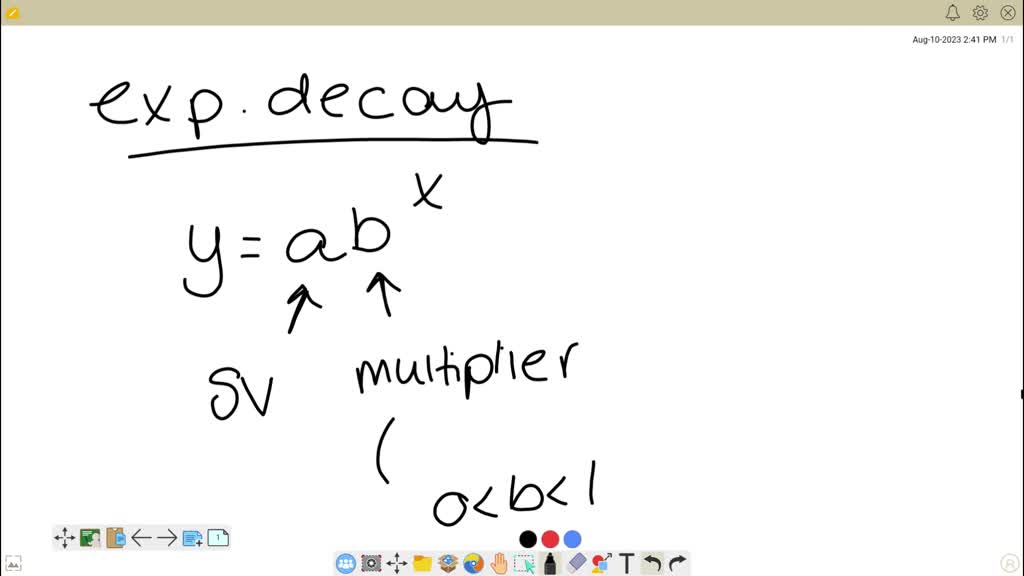Open the settings gear menu
1024x576 pixels.
pyautogui.click(x=980, y=12)
